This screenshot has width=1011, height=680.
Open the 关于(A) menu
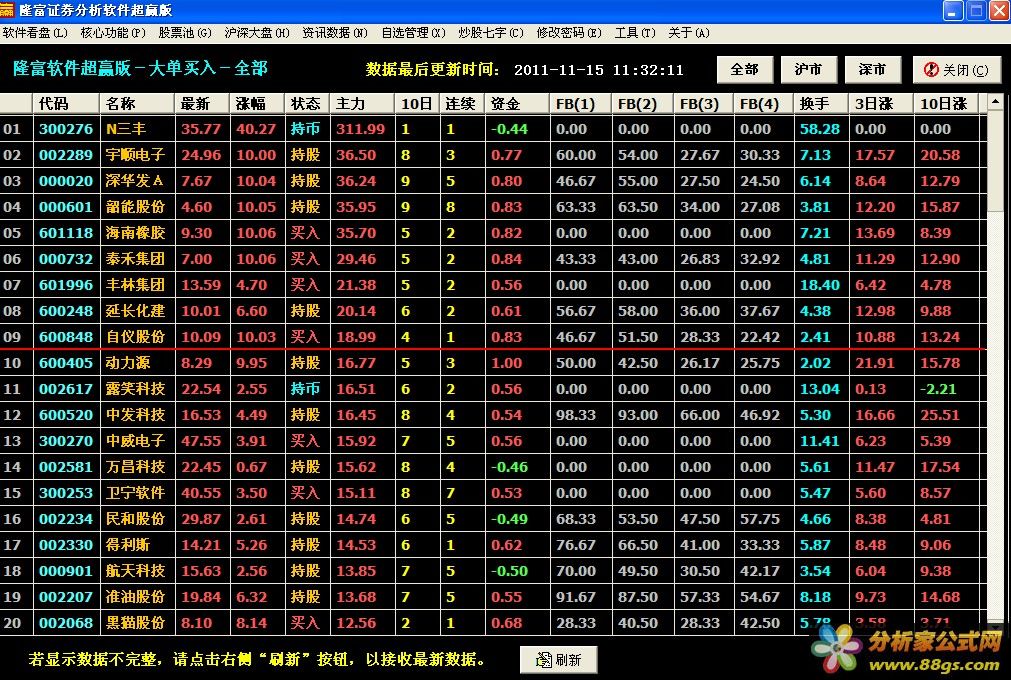click(x=689, y=33)
